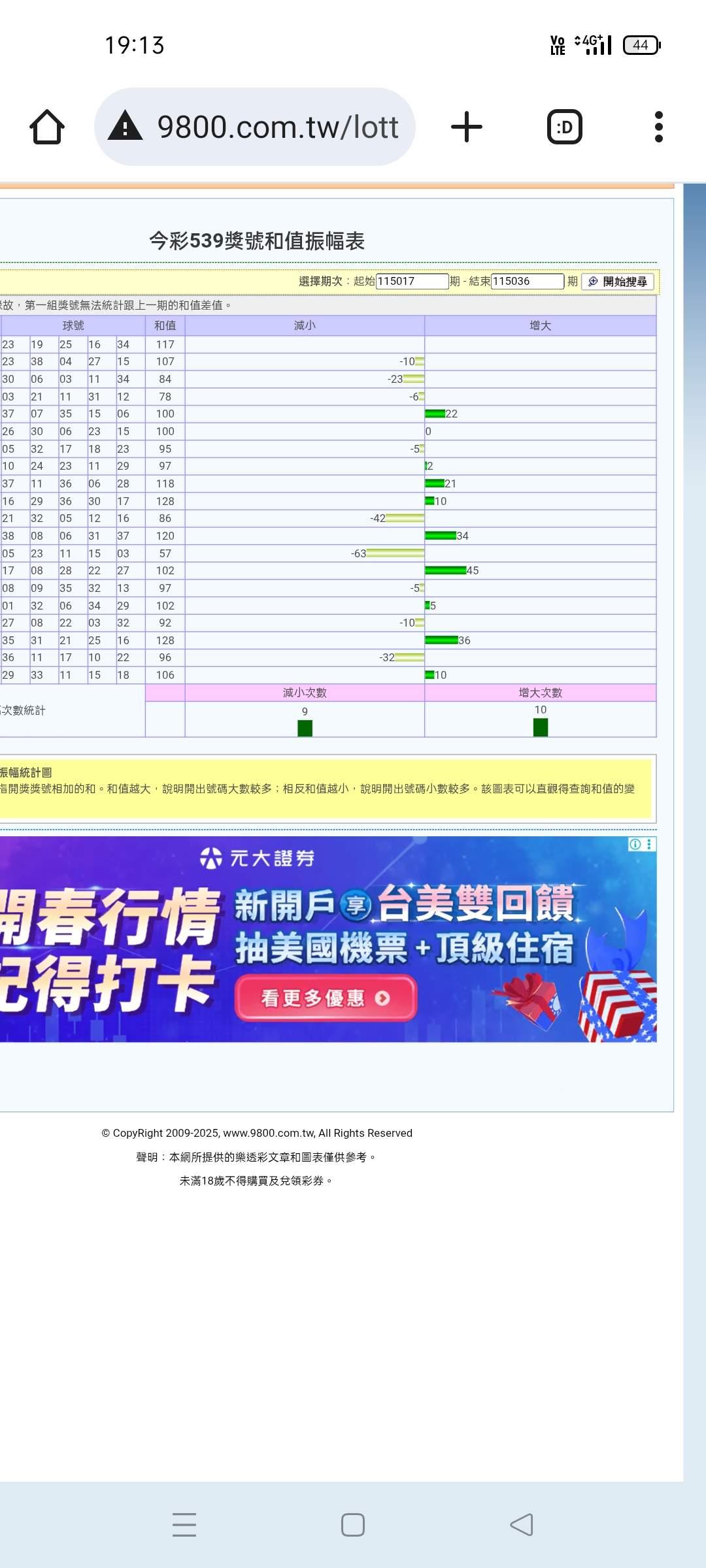Click the 減小次數 header cell
The width and height of the screenshot is (706, 1568).
[305, 693]
